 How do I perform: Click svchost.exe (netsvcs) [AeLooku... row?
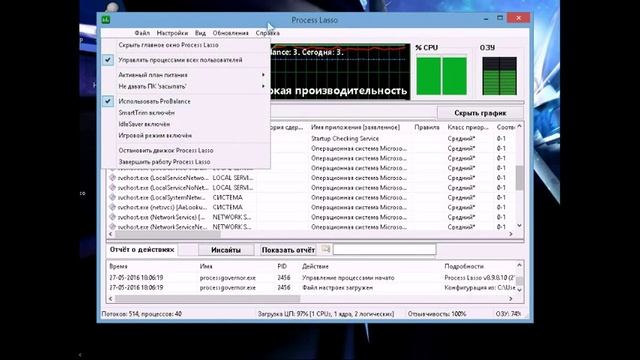311,207
